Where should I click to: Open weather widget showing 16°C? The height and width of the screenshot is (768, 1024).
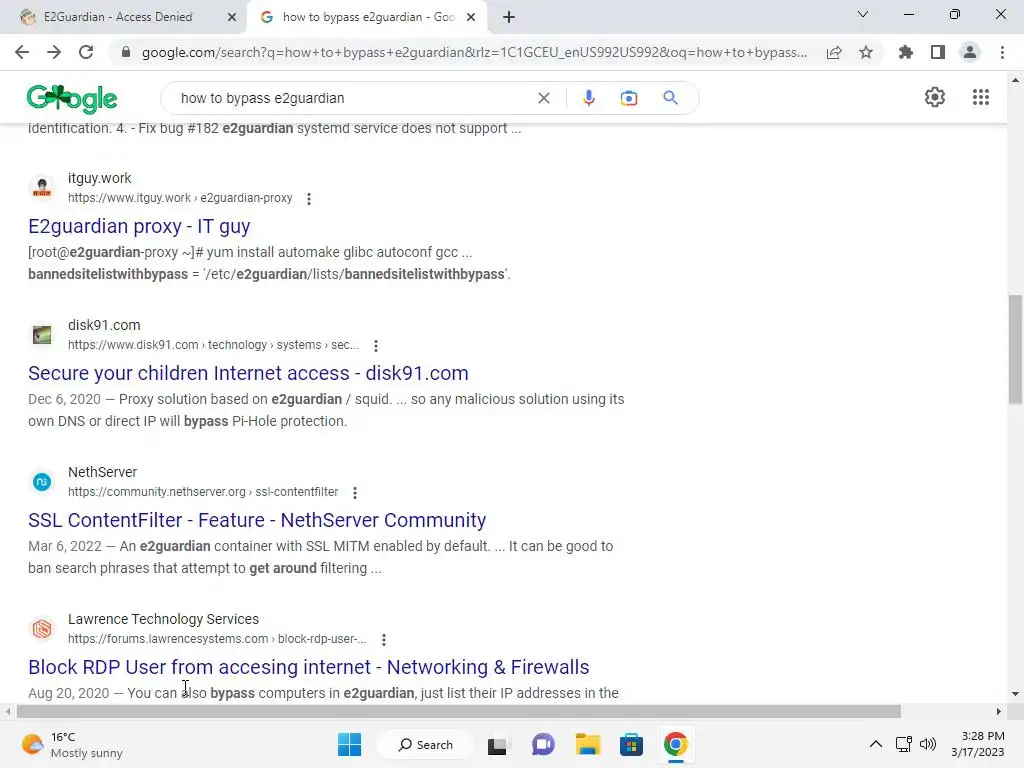tap(72, 744)
